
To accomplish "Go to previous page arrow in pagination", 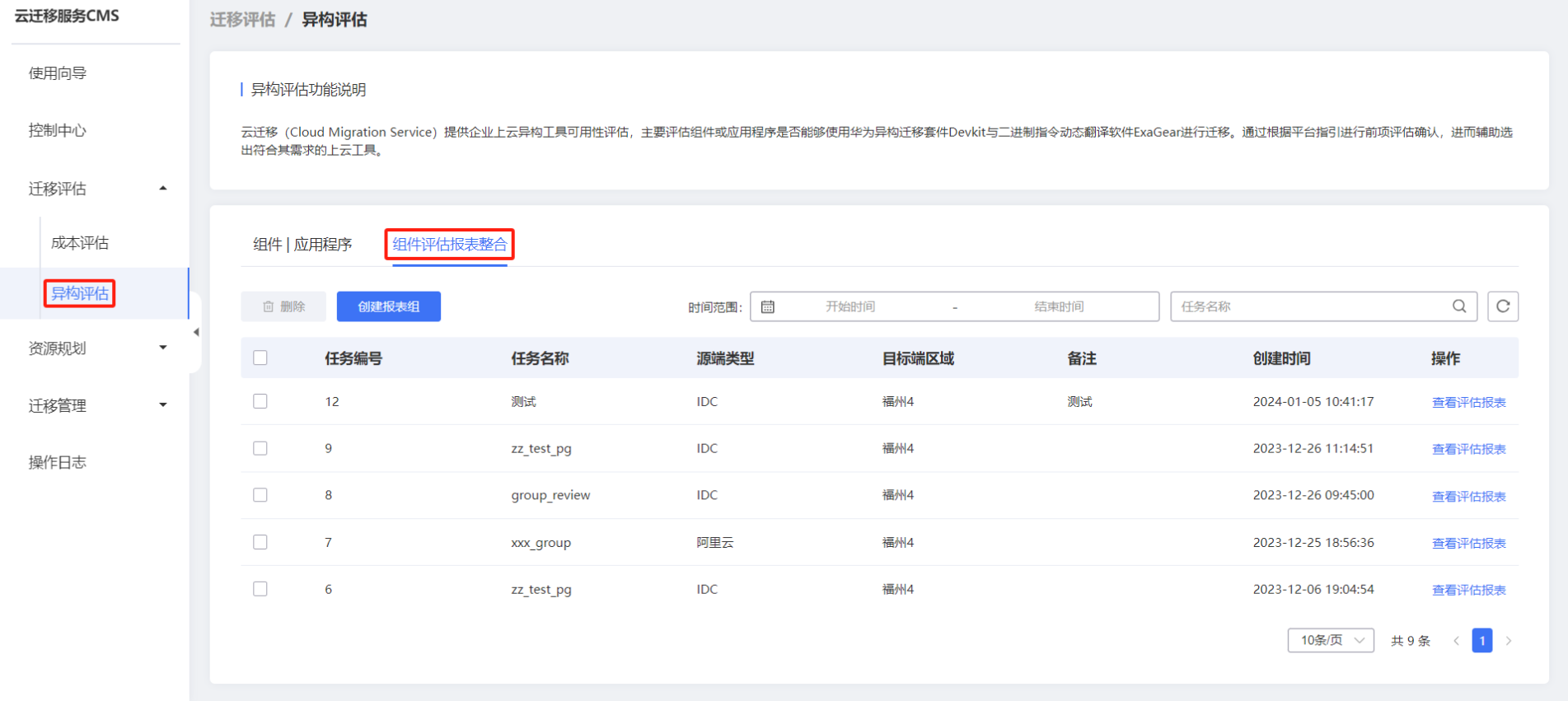I will (1456, 640).
